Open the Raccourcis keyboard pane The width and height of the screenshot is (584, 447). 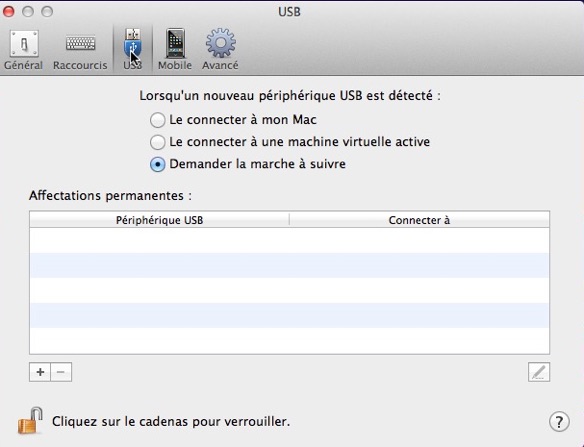click(x=80, y=50)
